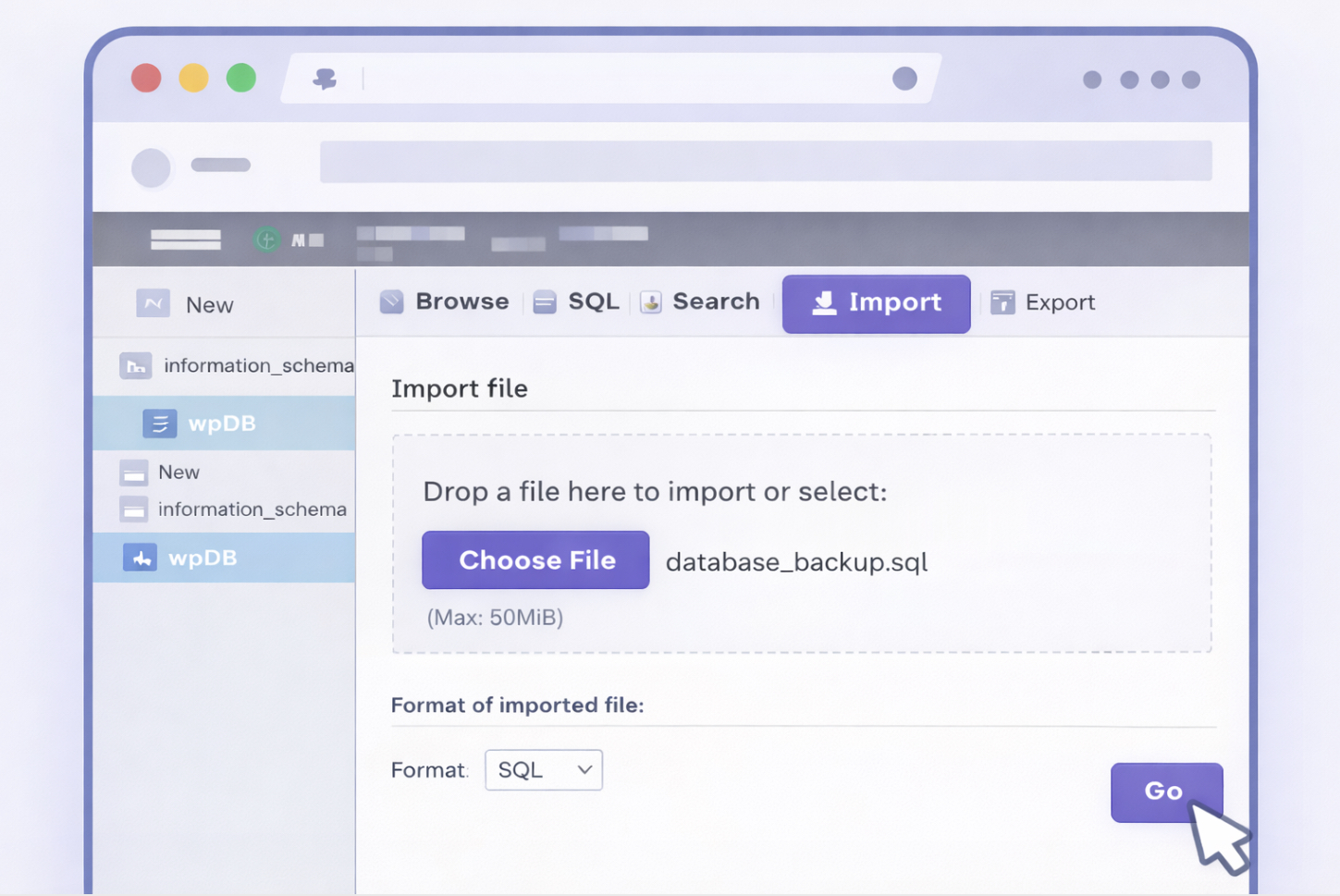The height and width of the screenshot is (896, 1340).
Task: Switch to the Browse tab
Action: click(461, 301)
